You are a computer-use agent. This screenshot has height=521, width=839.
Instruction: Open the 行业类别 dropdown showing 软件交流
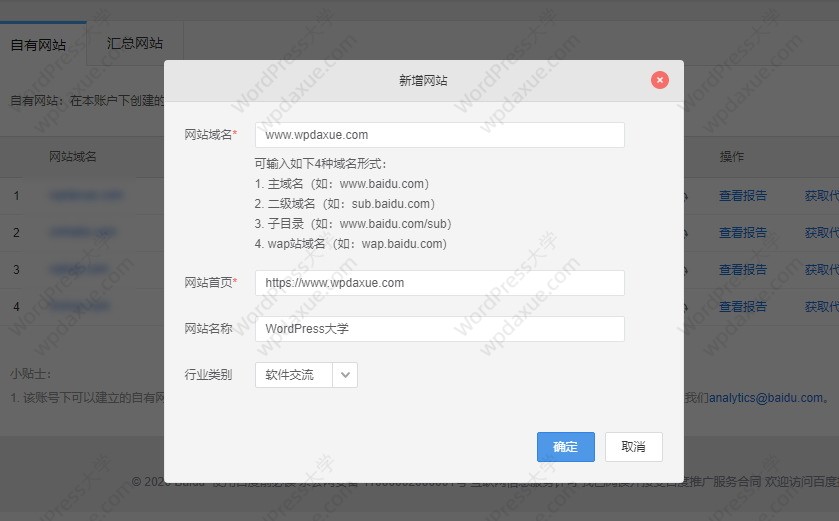pyautogui.click(x=306, y=375)
